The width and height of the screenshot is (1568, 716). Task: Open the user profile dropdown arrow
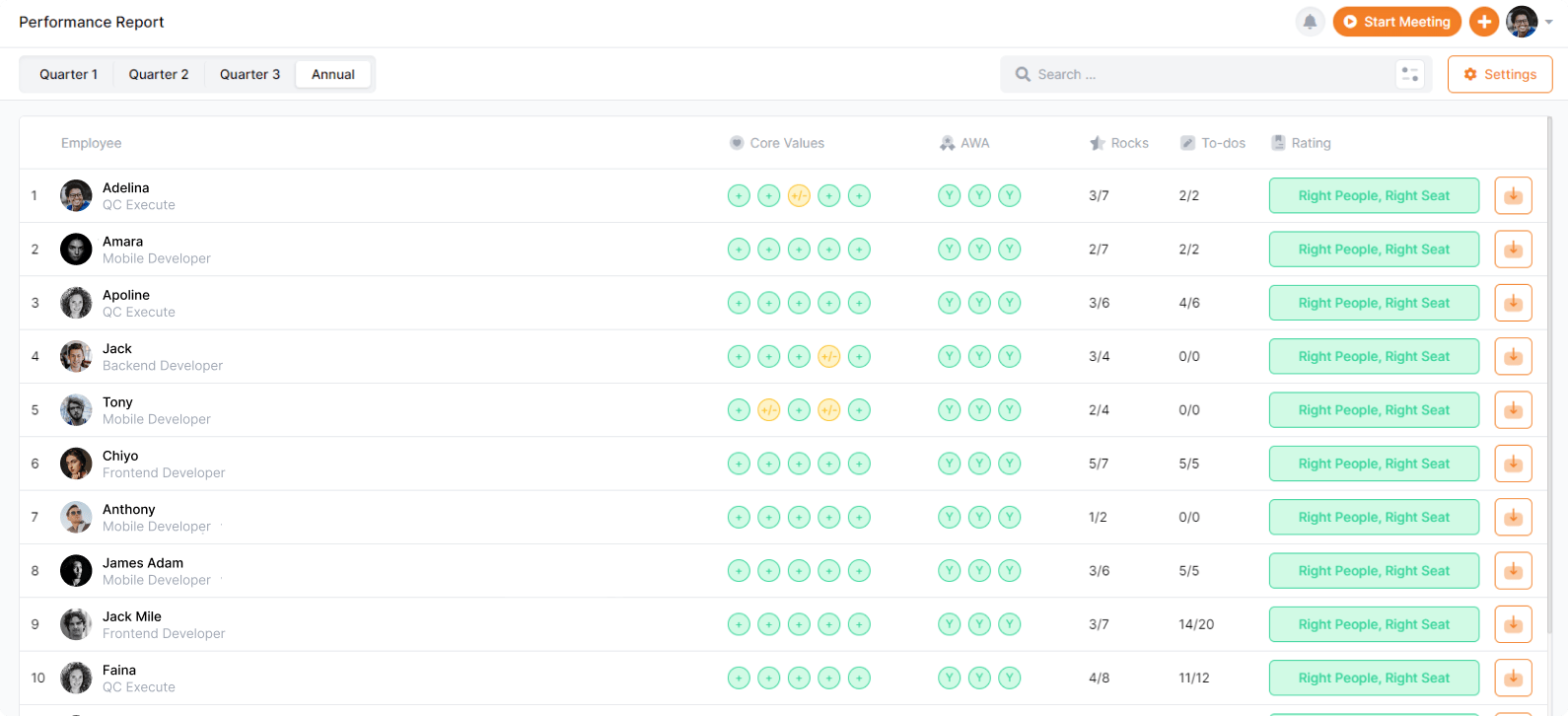(1549, 23)
